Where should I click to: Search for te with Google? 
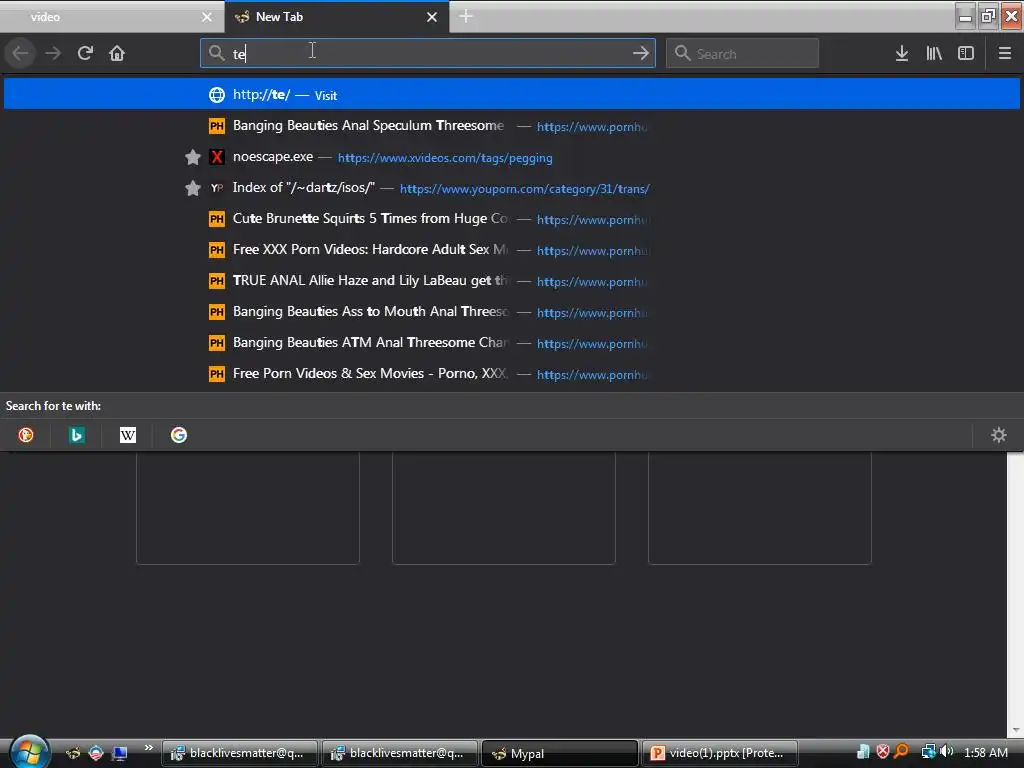tap(179, 435)
